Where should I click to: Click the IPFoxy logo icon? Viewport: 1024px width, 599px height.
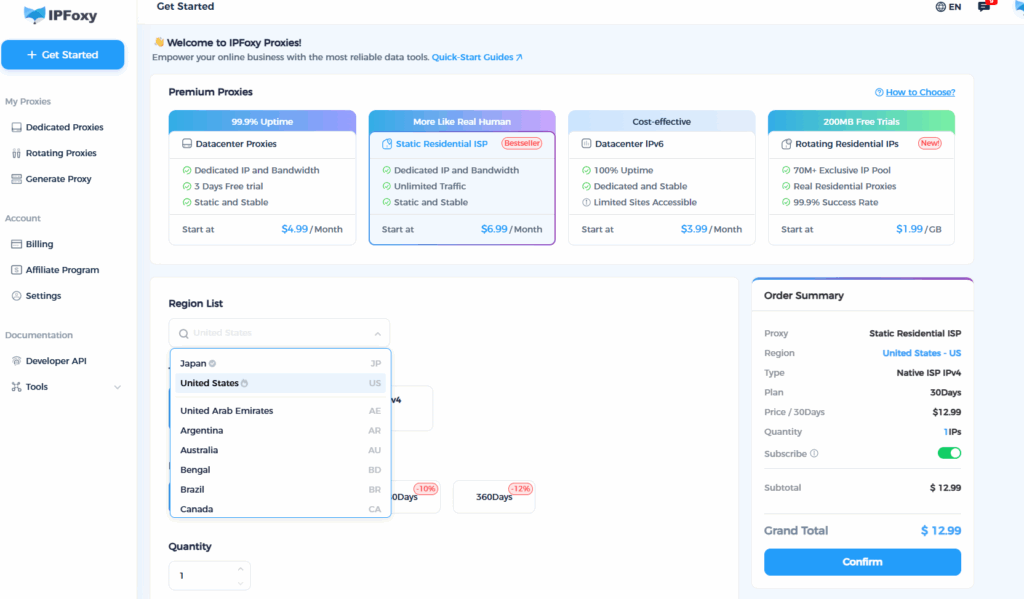[35, 15]
